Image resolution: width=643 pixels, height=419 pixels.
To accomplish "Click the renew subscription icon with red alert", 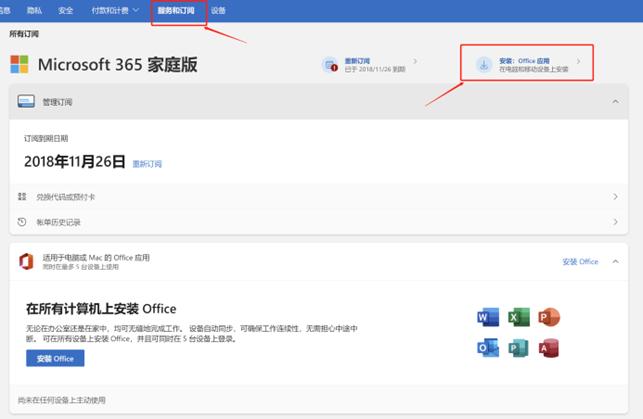I will click(x=330, y=65).
